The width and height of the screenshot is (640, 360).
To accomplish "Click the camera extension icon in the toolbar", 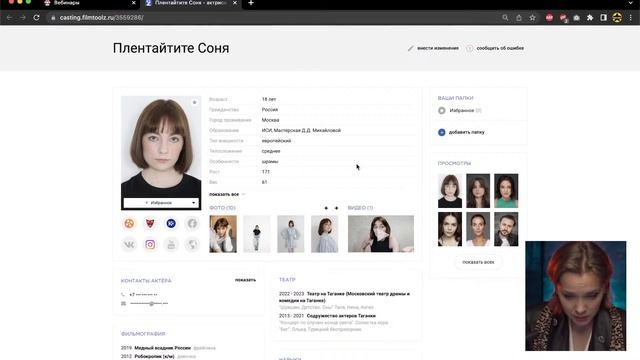I will [x=576, y=18].
